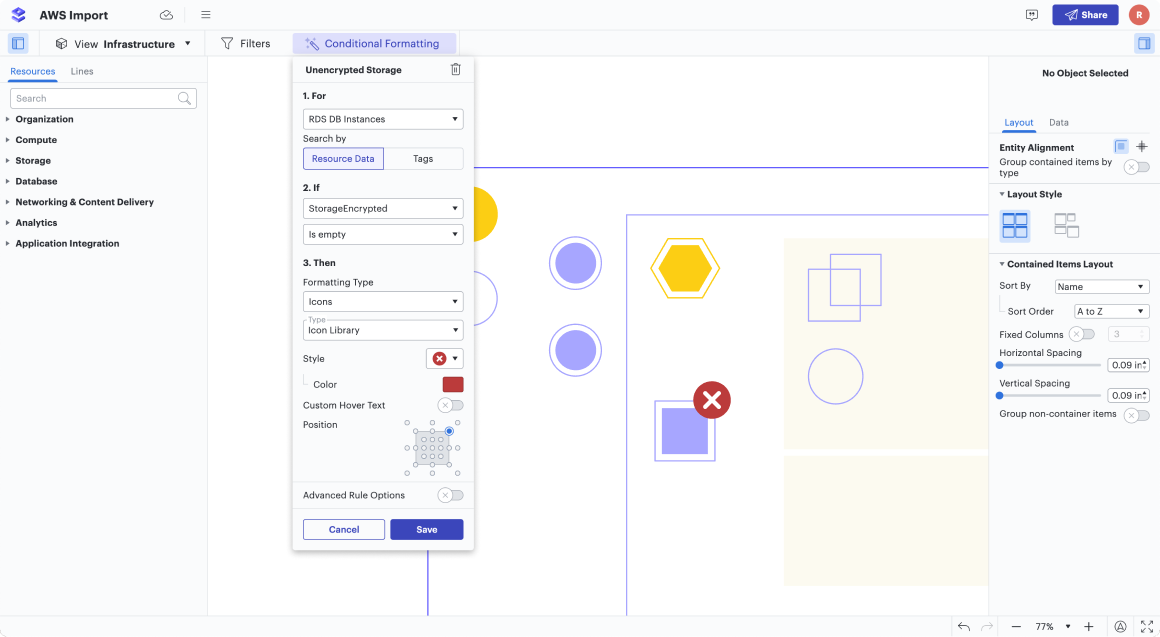This screenshot has width=1160, height=637.
Task: Click the Lucidscale logo icon
Action: pyautogui.click(x=18, y=15)
